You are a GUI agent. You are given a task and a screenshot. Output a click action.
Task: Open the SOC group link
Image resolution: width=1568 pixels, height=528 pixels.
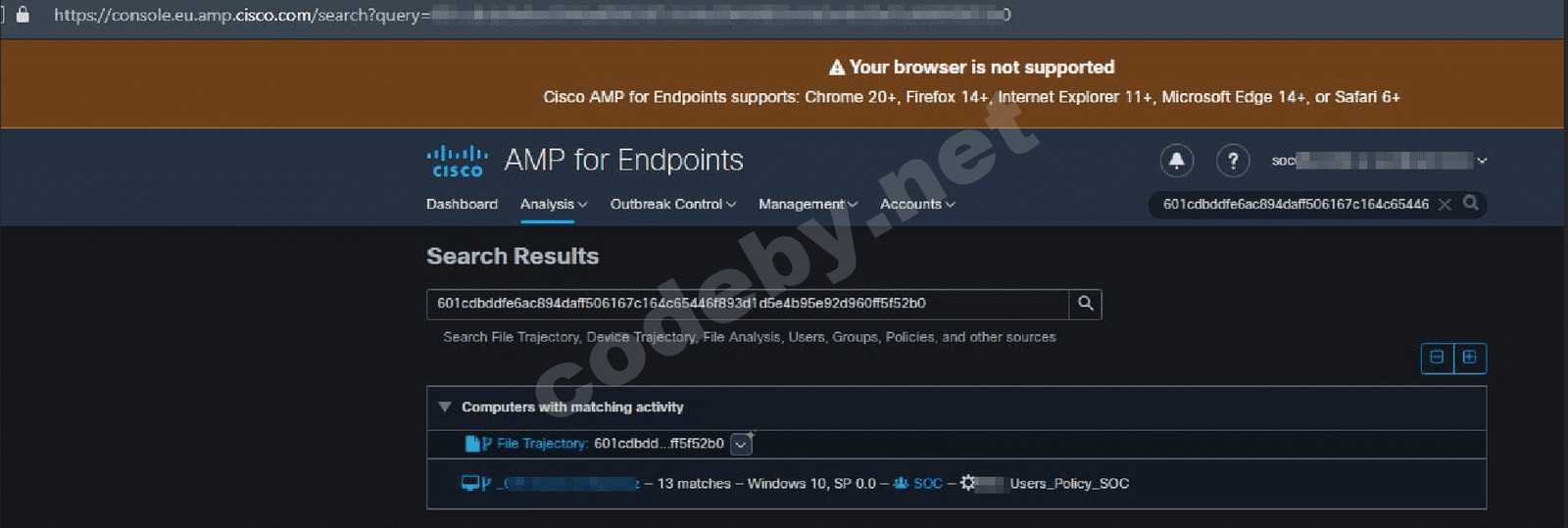(928, 483)
